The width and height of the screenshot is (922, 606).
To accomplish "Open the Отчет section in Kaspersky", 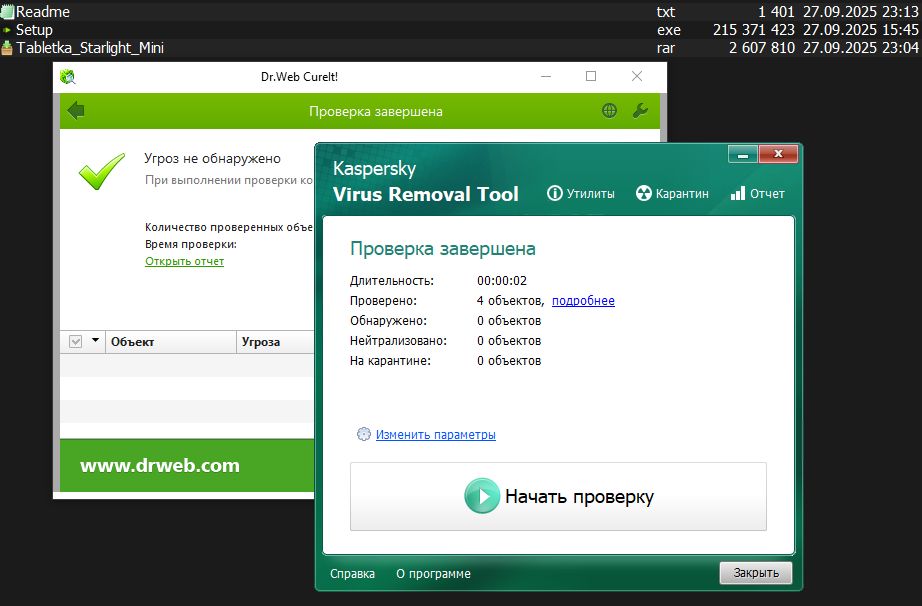I will pos(758,194).
